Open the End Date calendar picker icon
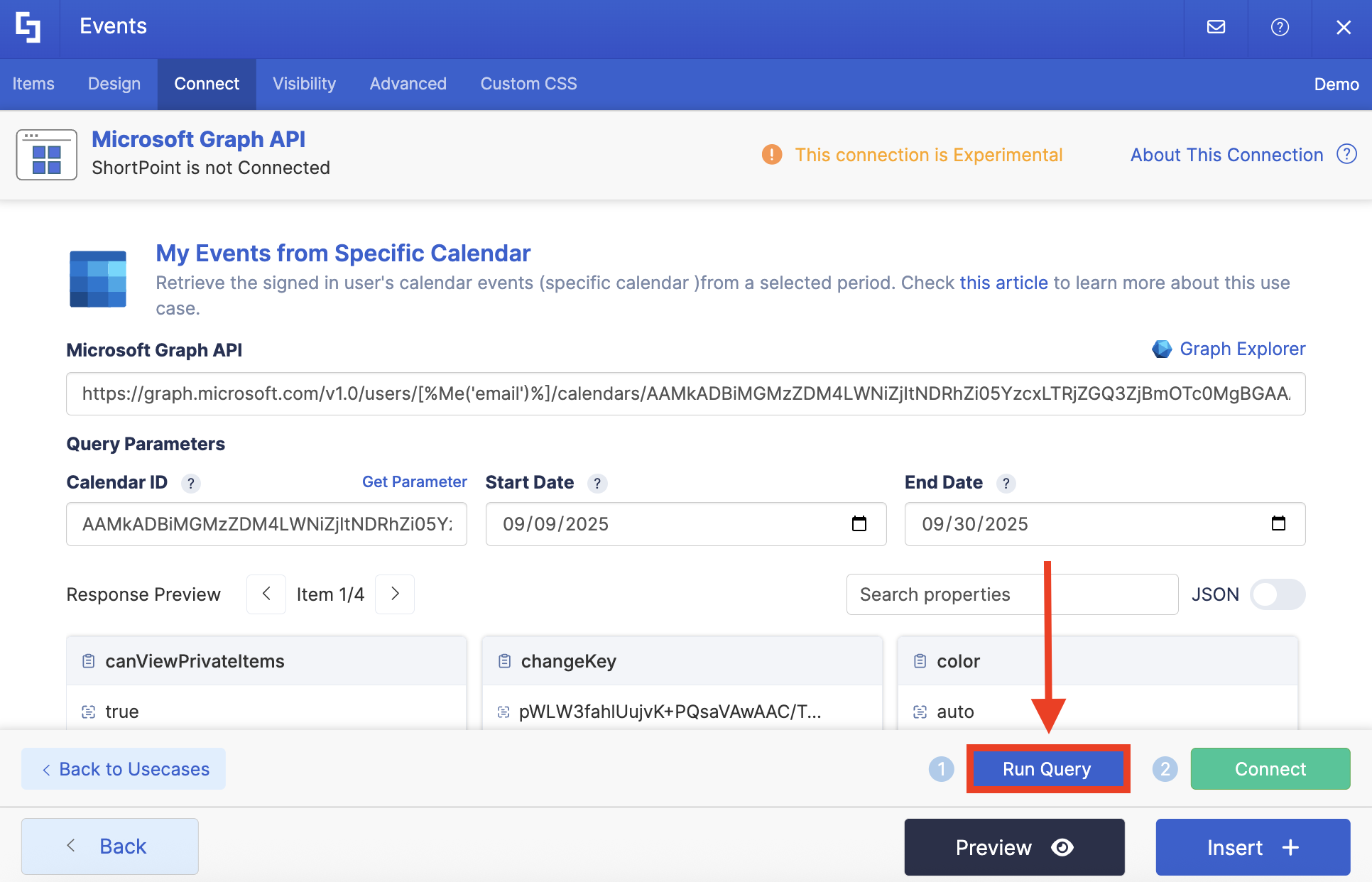The width and height of the screenshot is (1372, 882). point(1278,524)
